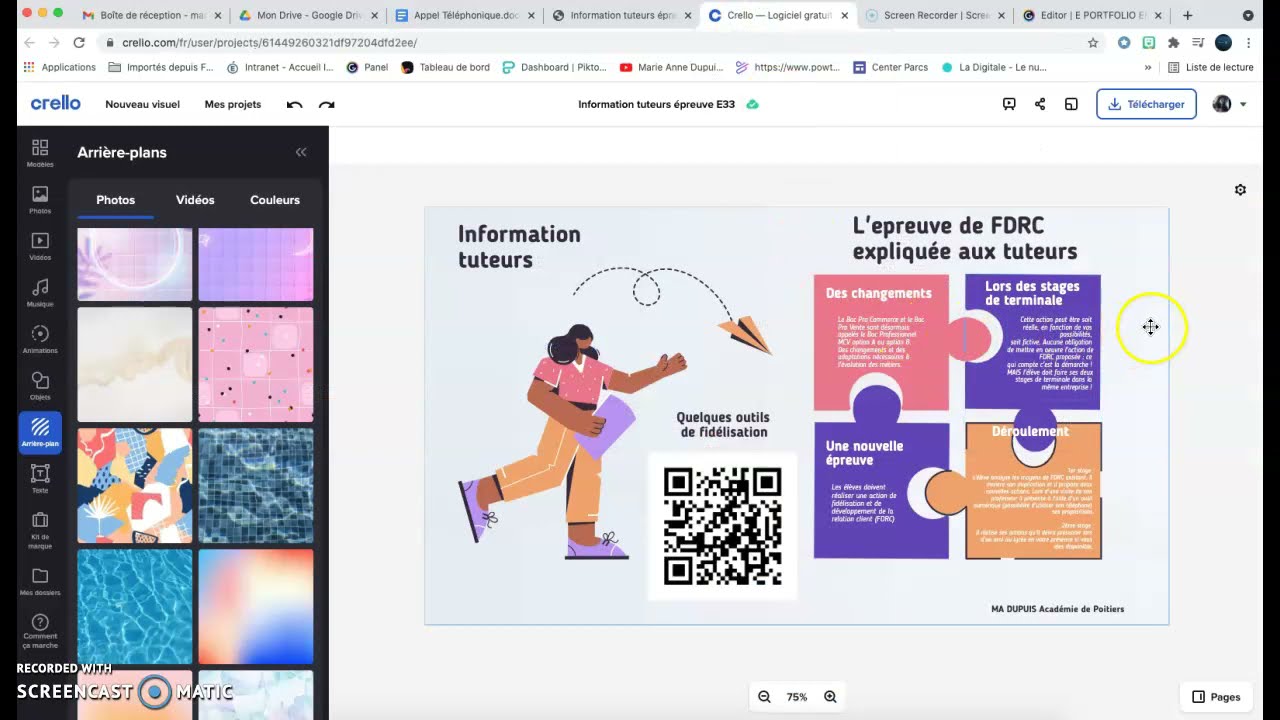Viewport: 1280px width, 720px height.
Task: Open a new Chrome tab
Action: pos(1187,15)
